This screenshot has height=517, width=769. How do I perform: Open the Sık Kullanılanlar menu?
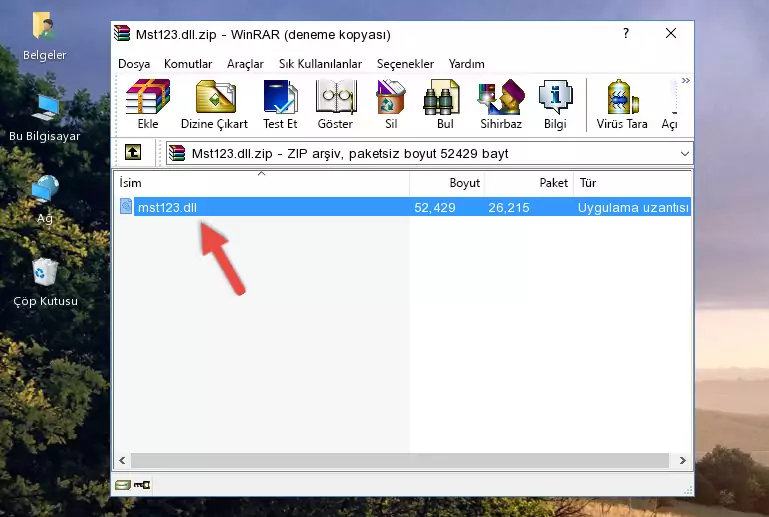[x=320, y=64]
